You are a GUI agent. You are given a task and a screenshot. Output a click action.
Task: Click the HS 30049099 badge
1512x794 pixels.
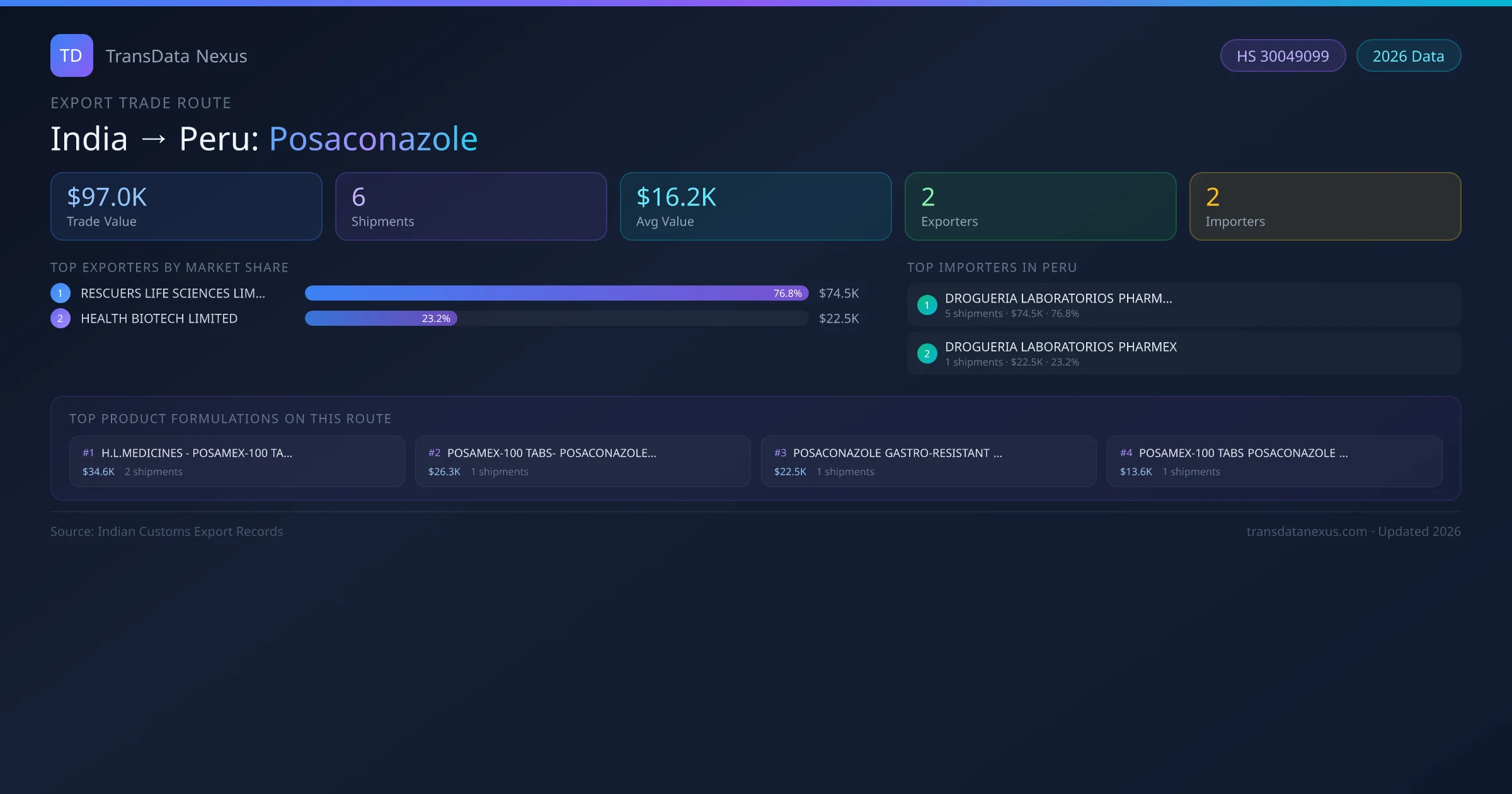click(x=1283, y=56)
